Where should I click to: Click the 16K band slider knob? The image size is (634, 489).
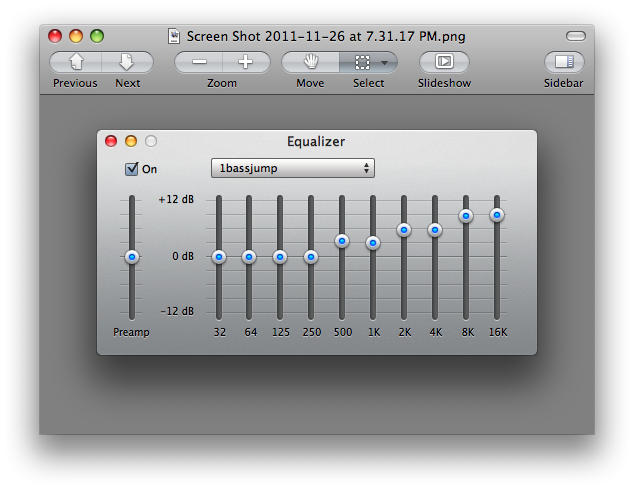click(497, 215)
